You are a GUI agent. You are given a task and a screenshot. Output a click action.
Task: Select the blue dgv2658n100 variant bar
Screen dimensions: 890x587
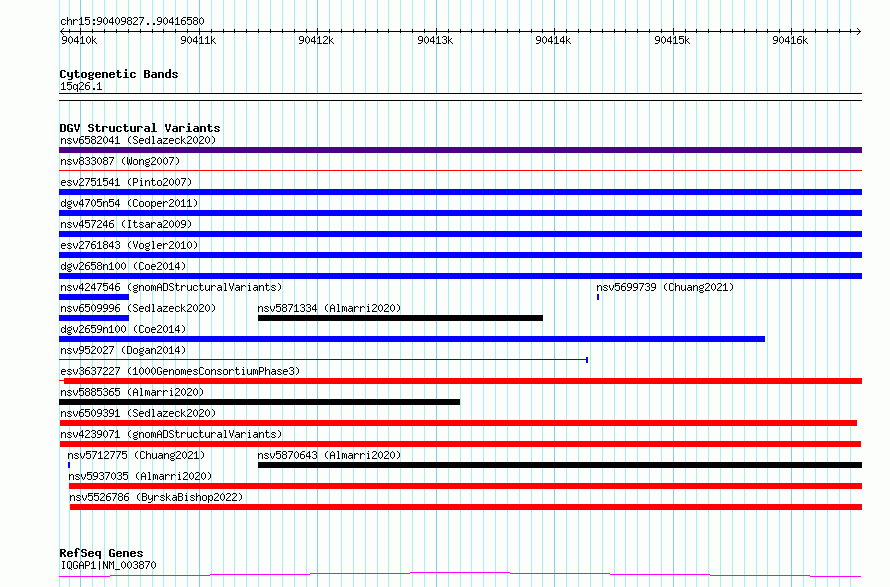[x=460, y=276]
